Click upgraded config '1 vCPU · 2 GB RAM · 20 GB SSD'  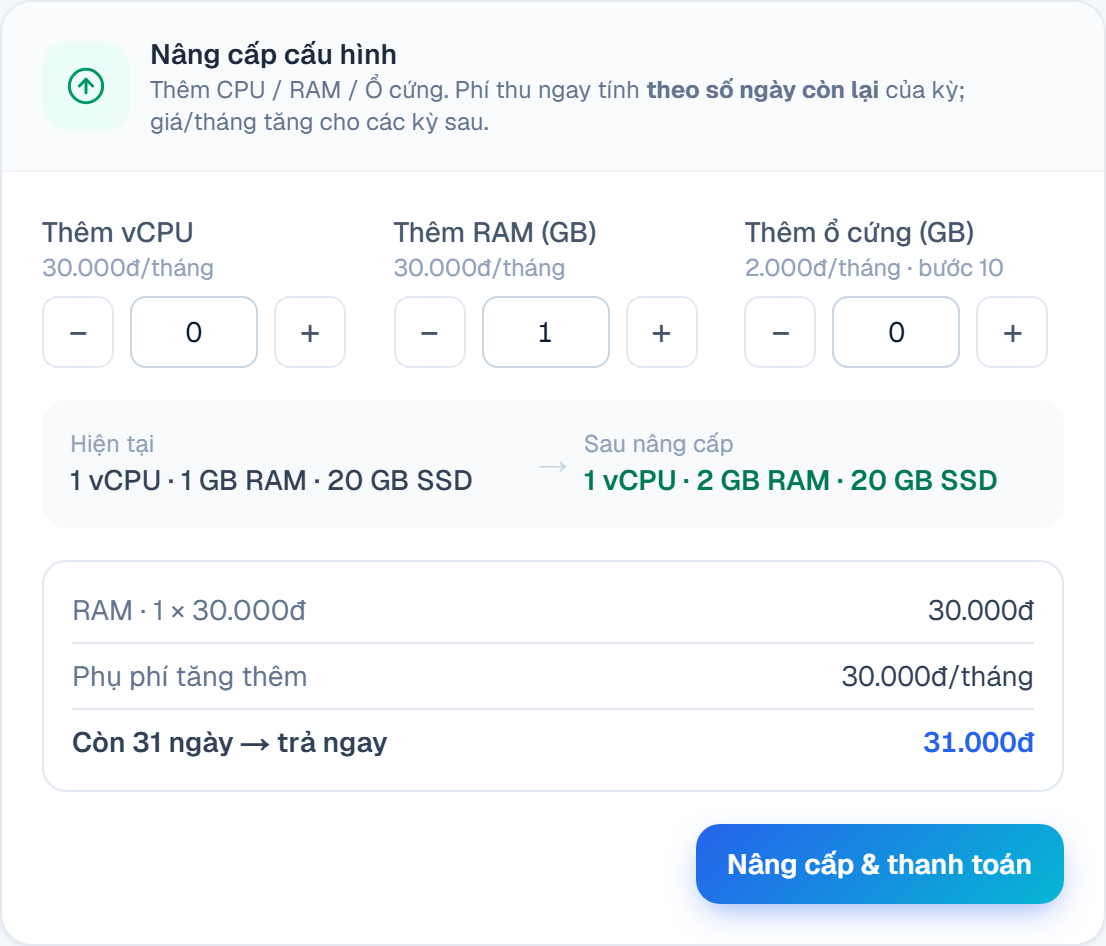pyautogui.click(x=791, y=480)
